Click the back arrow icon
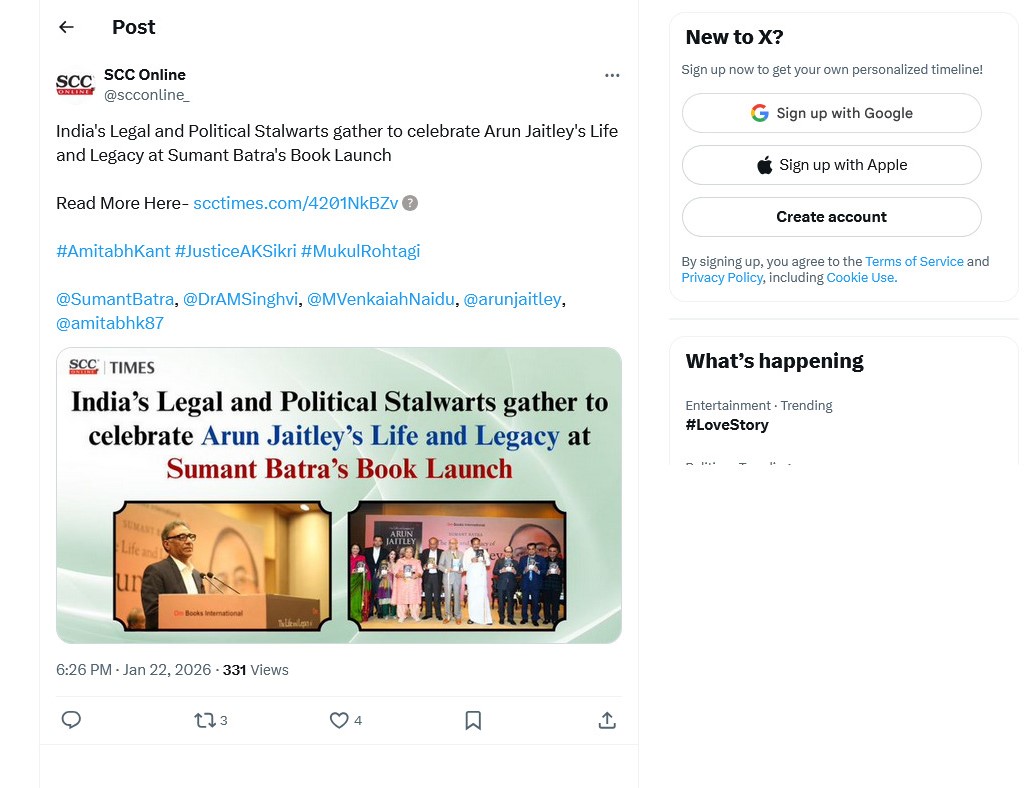 pos(67,27)
